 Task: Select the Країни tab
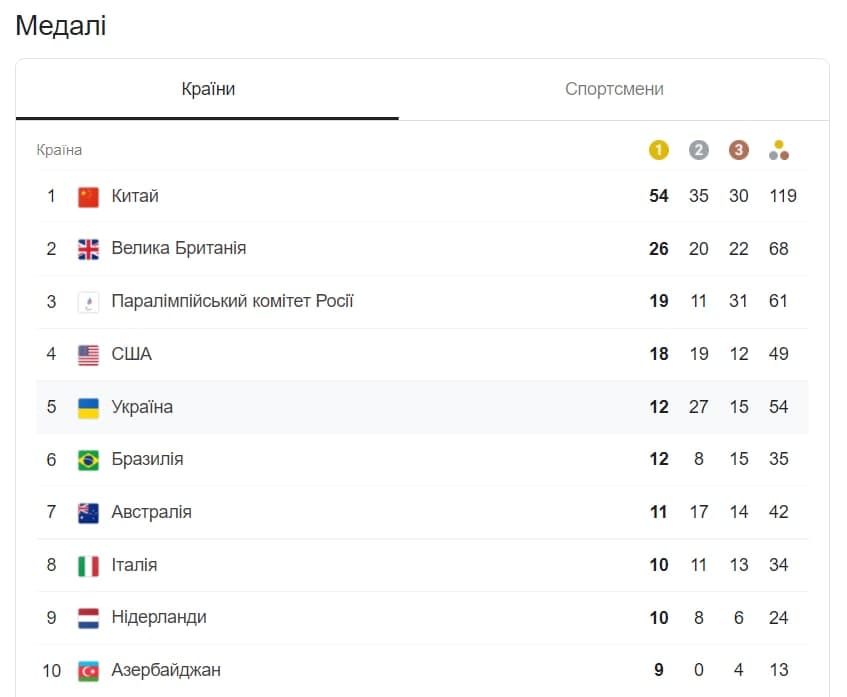208,89
